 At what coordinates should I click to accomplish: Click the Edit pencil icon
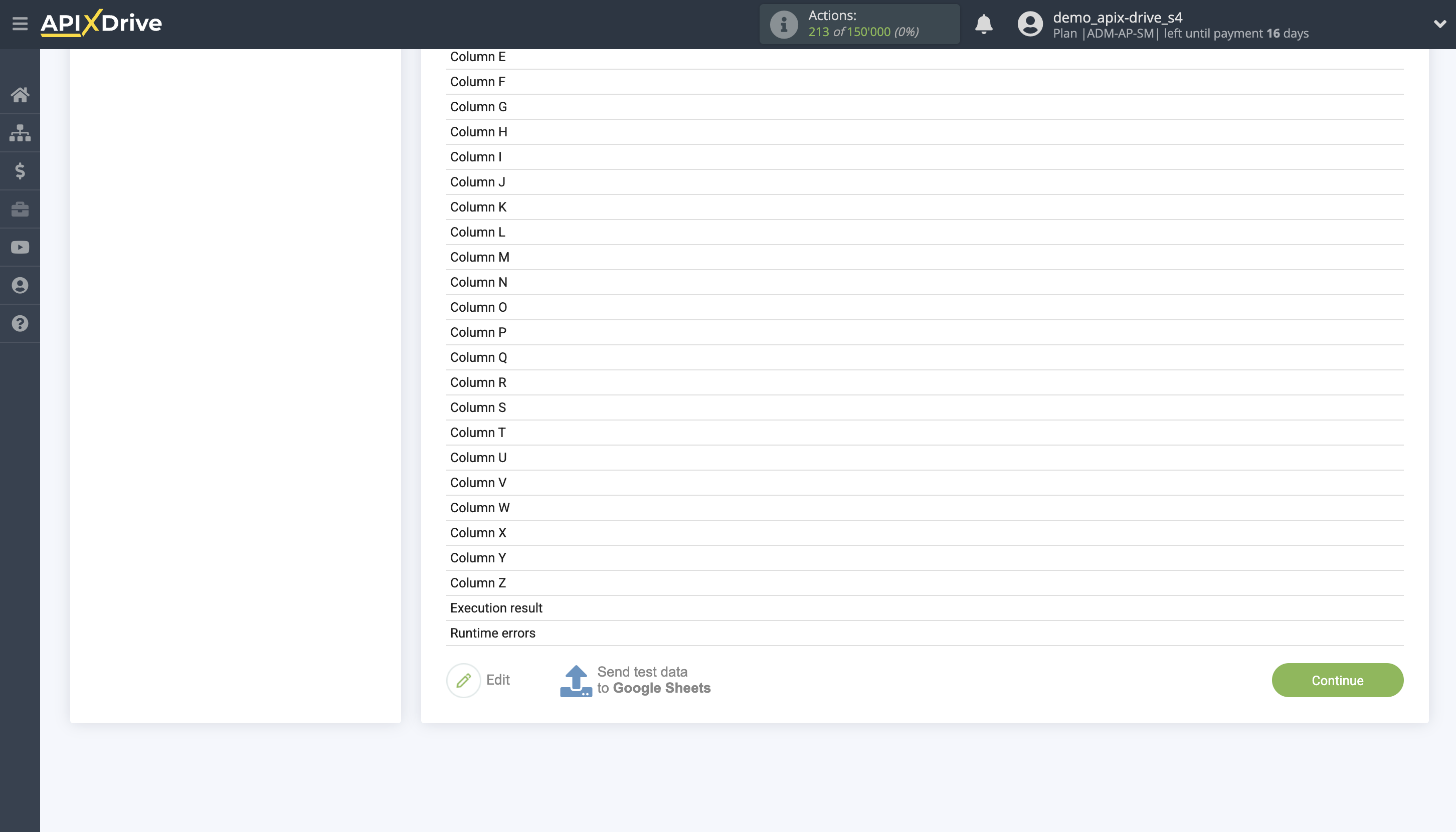tap(464, 680)
